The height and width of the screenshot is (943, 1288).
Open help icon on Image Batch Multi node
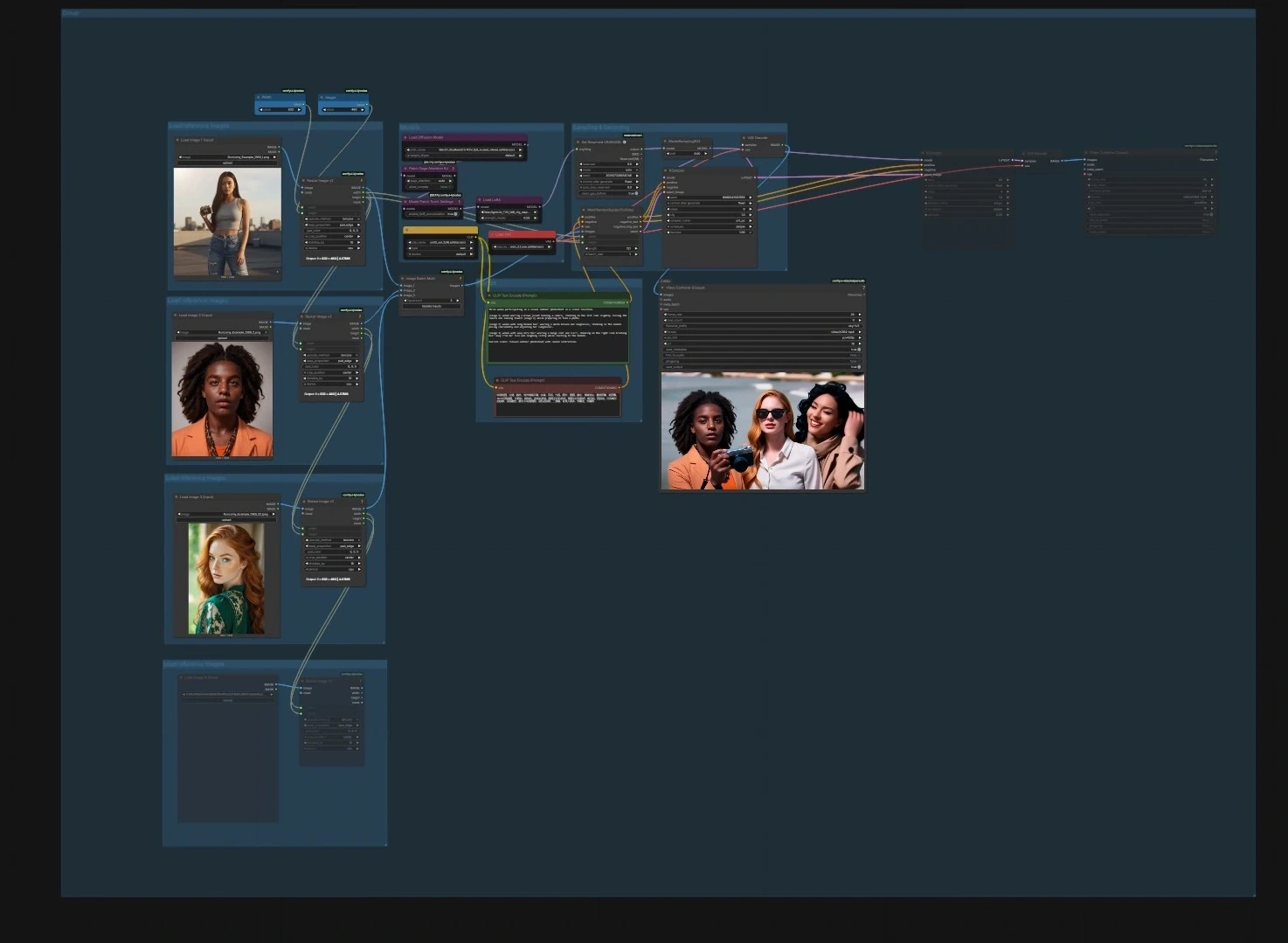coord(460,278)
